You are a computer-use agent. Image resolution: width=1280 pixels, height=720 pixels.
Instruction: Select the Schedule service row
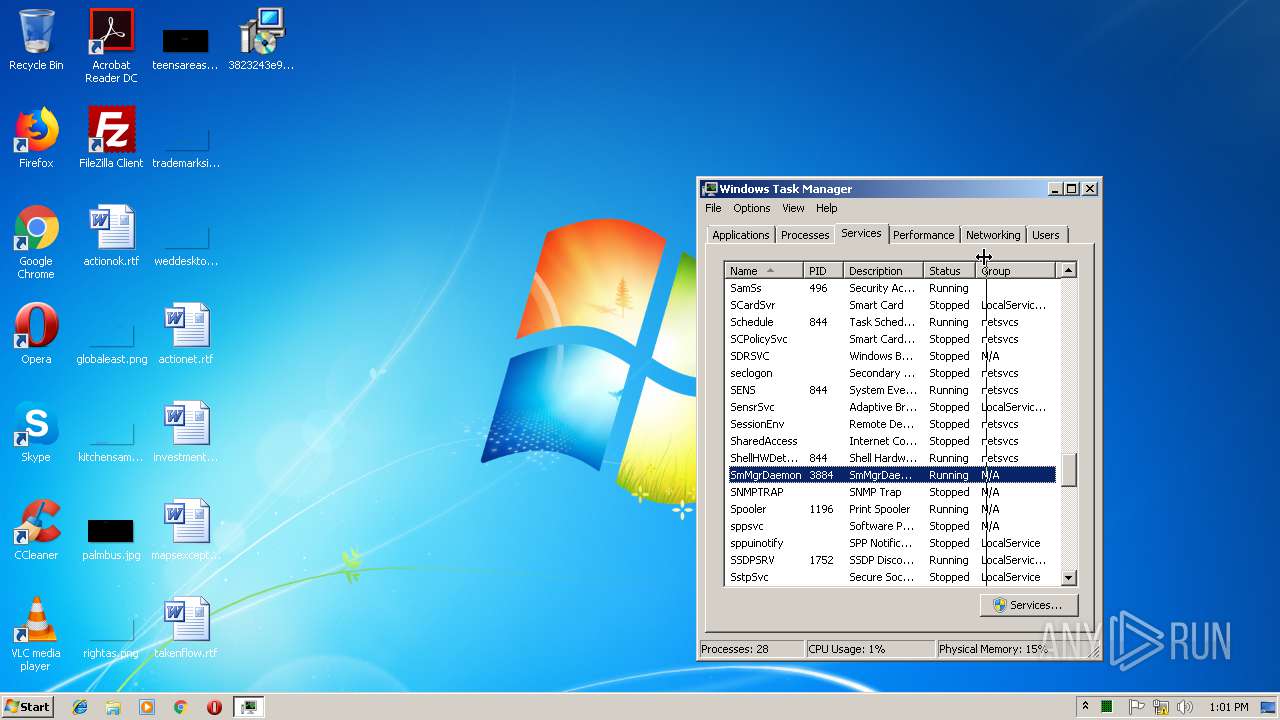891,322
